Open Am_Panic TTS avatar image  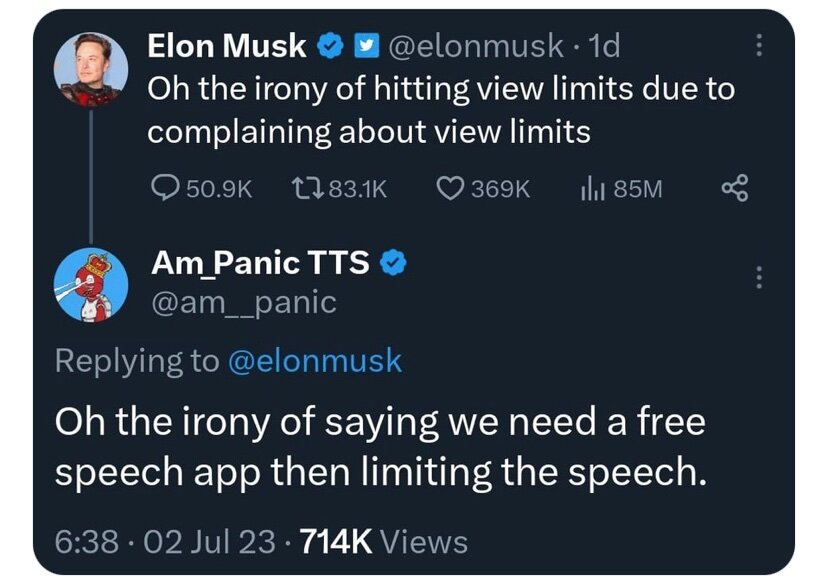[x=91, y=283]
